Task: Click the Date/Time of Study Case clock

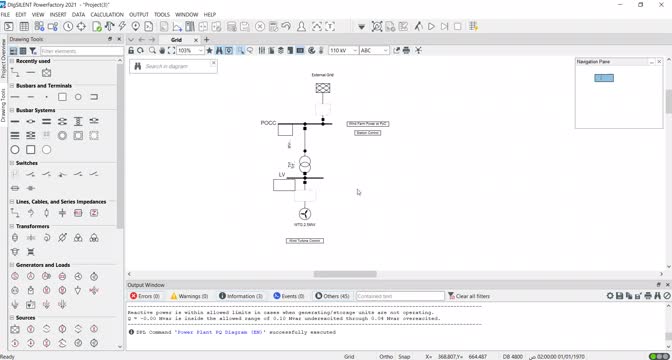Action: pos(68,27)
